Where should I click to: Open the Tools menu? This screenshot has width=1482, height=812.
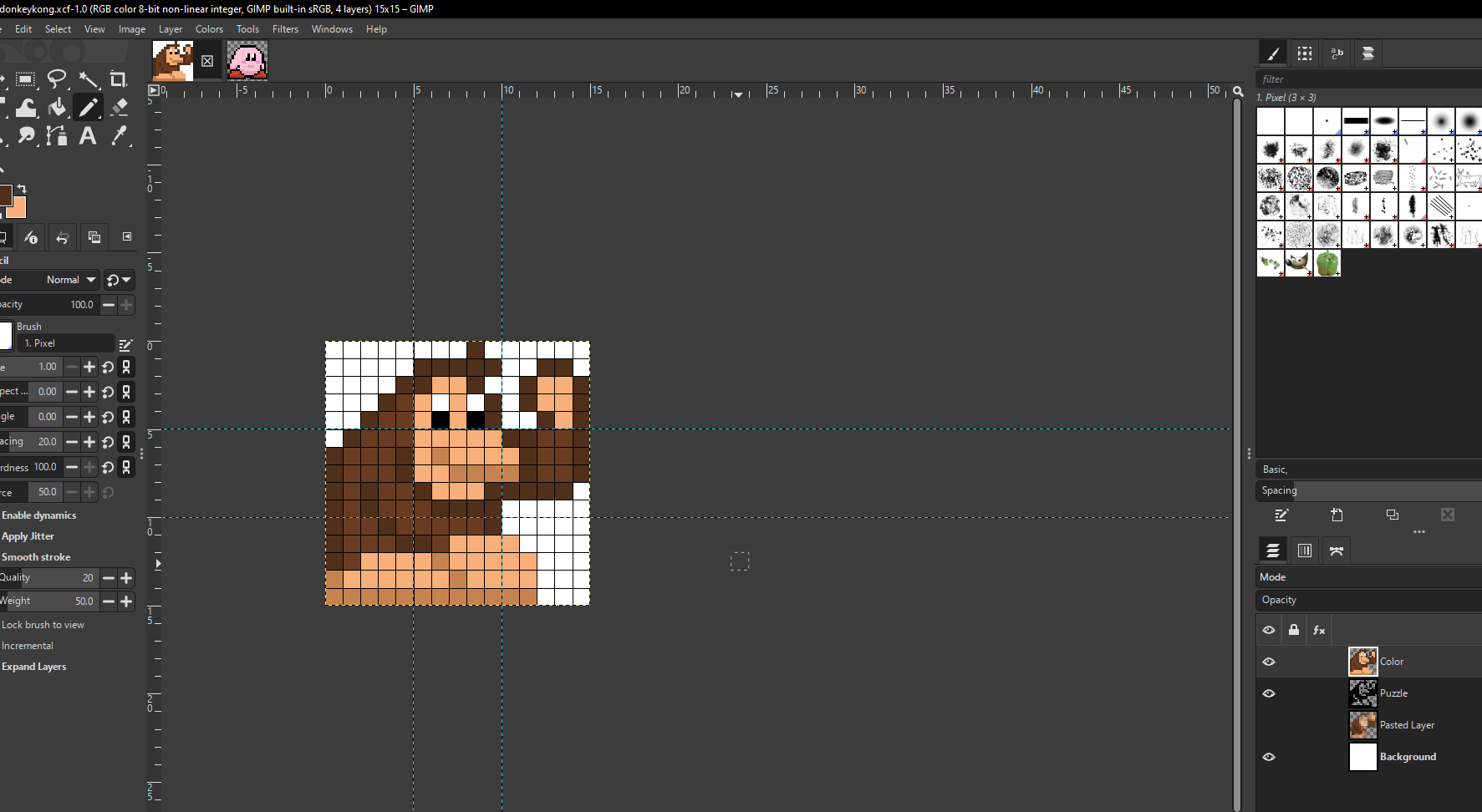coord(247,29)
